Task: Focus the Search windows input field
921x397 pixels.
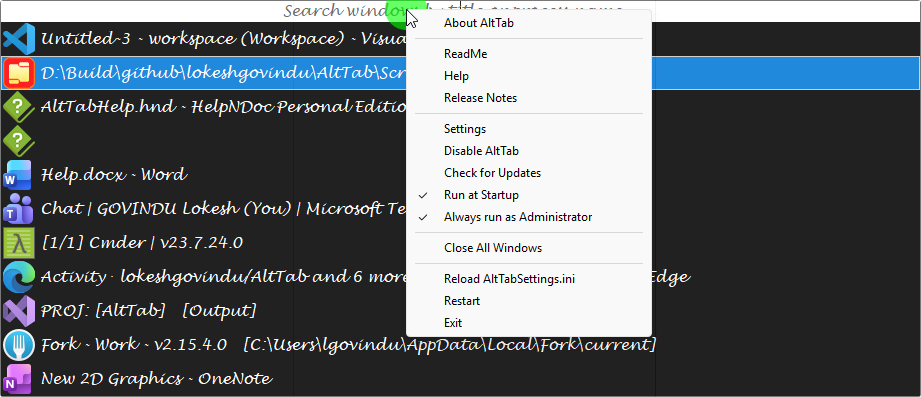Action: [460, 11]
